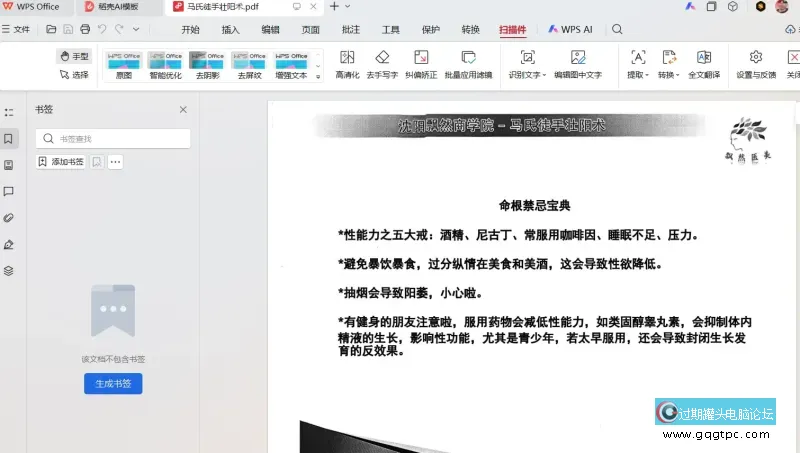Apply the 去屏纹 moire removal filter
800x453 pixels.
click(x=249, y=65)
